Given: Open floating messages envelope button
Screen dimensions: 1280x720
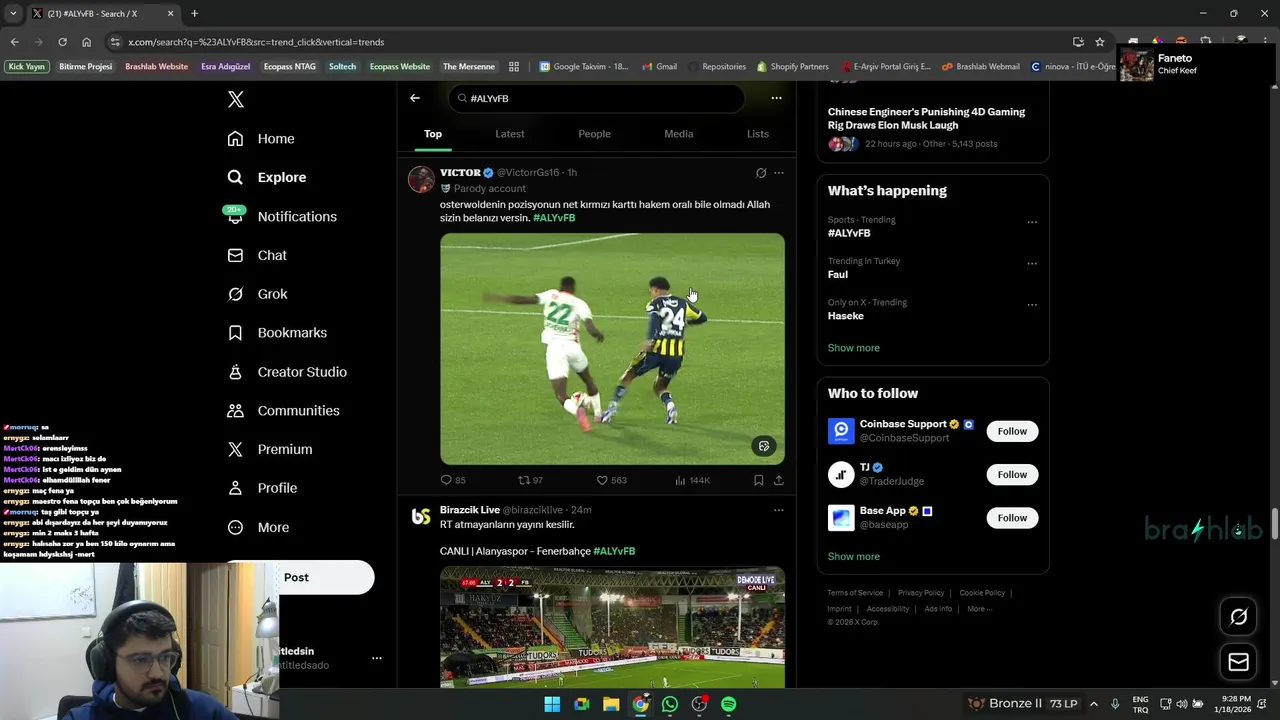Looking at the screenshot, I should 1238,662.
